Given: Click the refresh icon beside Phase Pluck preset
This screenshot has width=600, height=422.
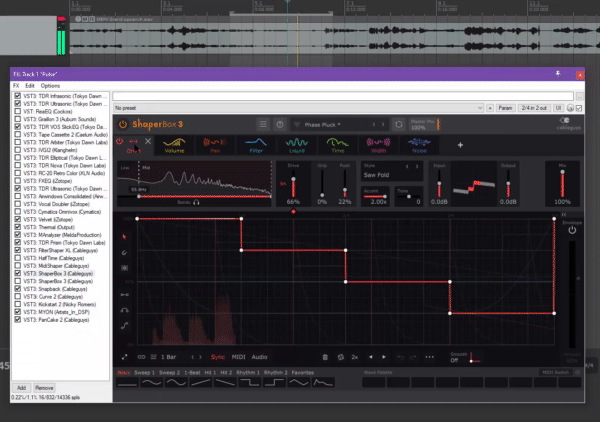Looking at the screenshot, I should pos(399,124).
